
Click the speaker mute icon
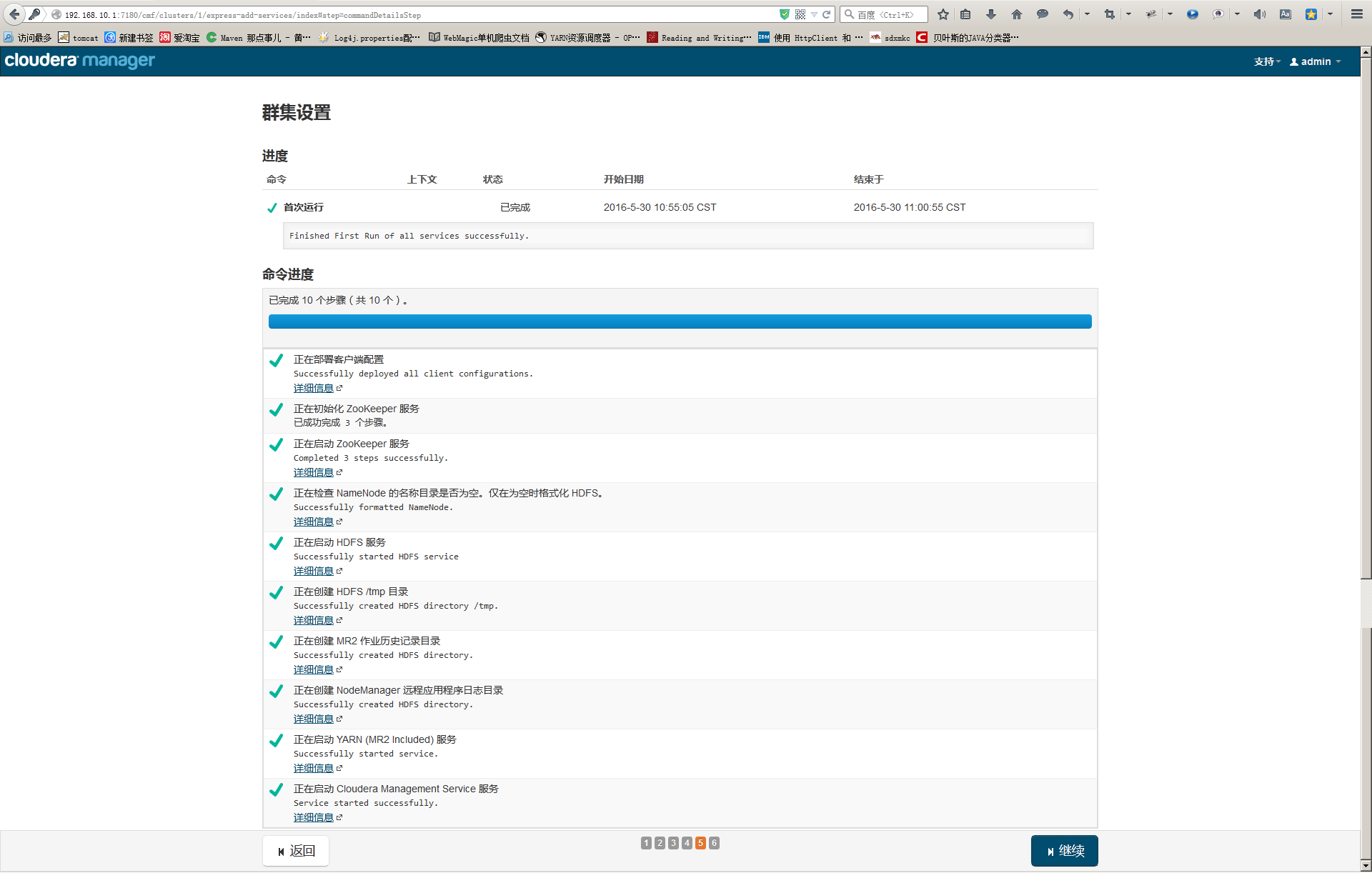(1259, 14)
